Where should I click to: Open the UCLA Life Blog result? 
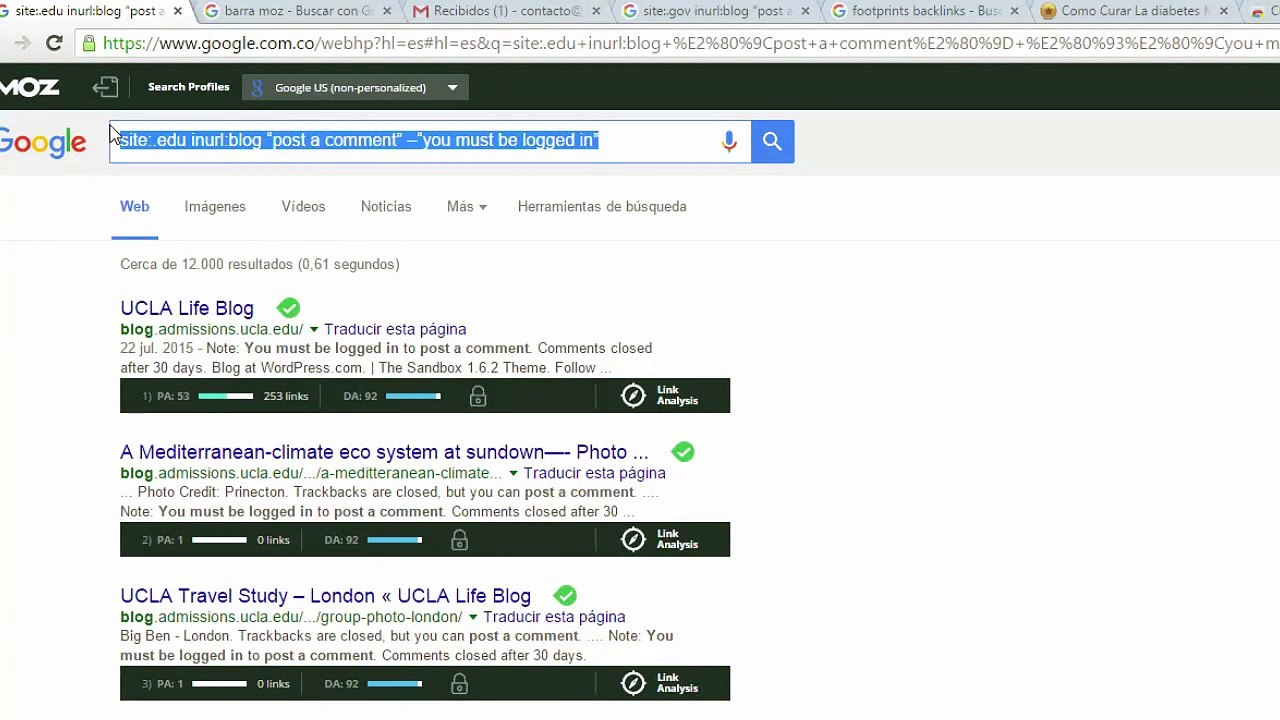[x=187, y=308]
